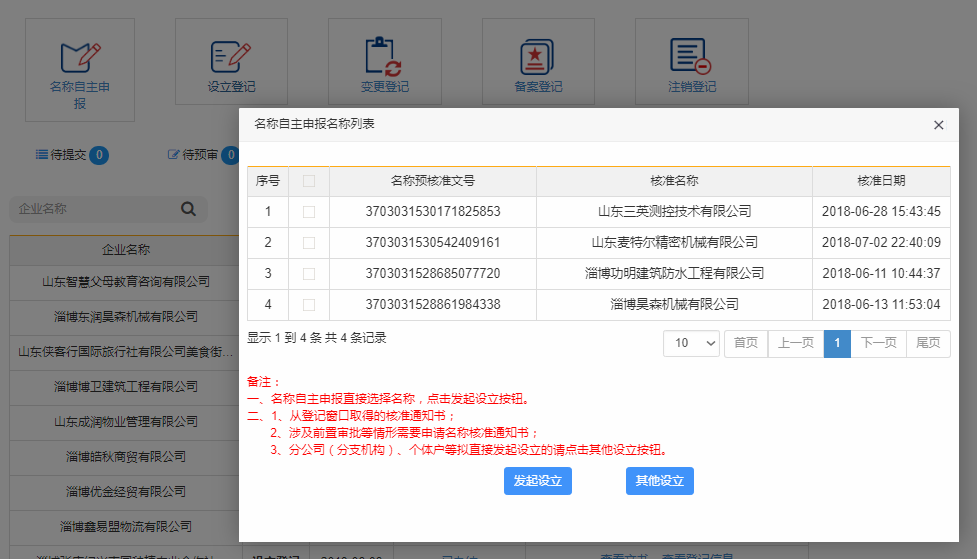Open the 注销登记 icon tile
Screen dimensions: 977x559
(692, 61)
